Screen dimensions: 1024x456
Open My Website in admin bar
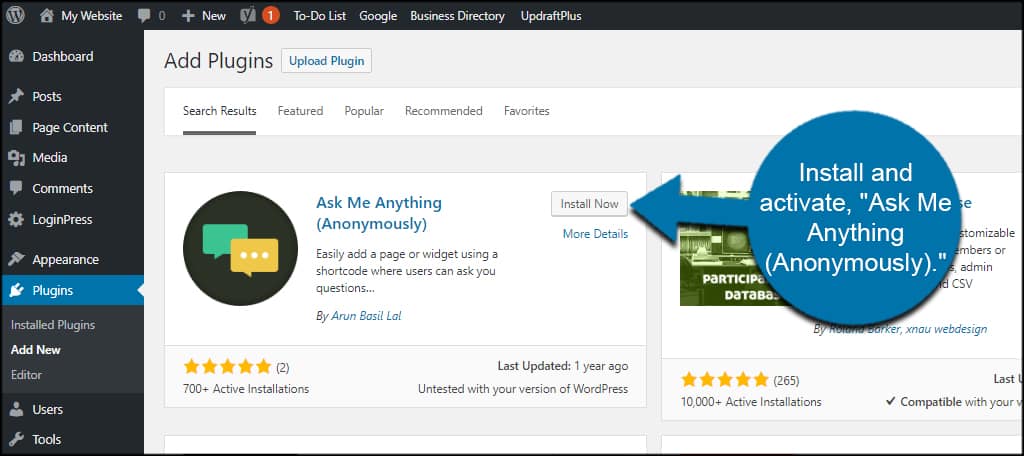[x=91, y=16]
